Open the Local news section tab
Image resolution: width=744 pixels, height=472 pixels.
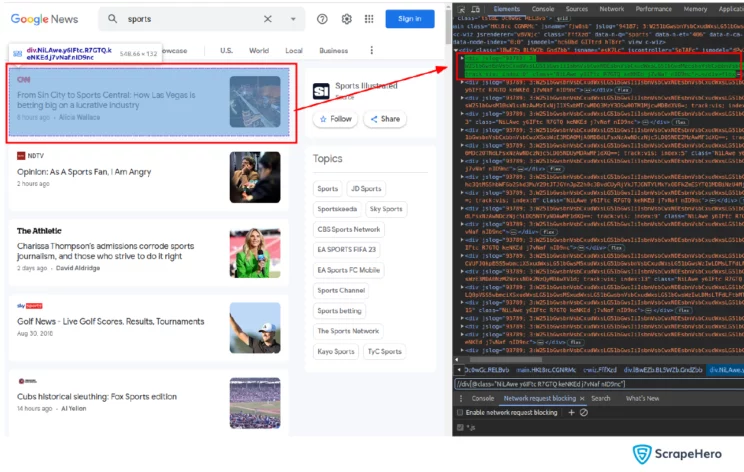click(x=294, y=50)
